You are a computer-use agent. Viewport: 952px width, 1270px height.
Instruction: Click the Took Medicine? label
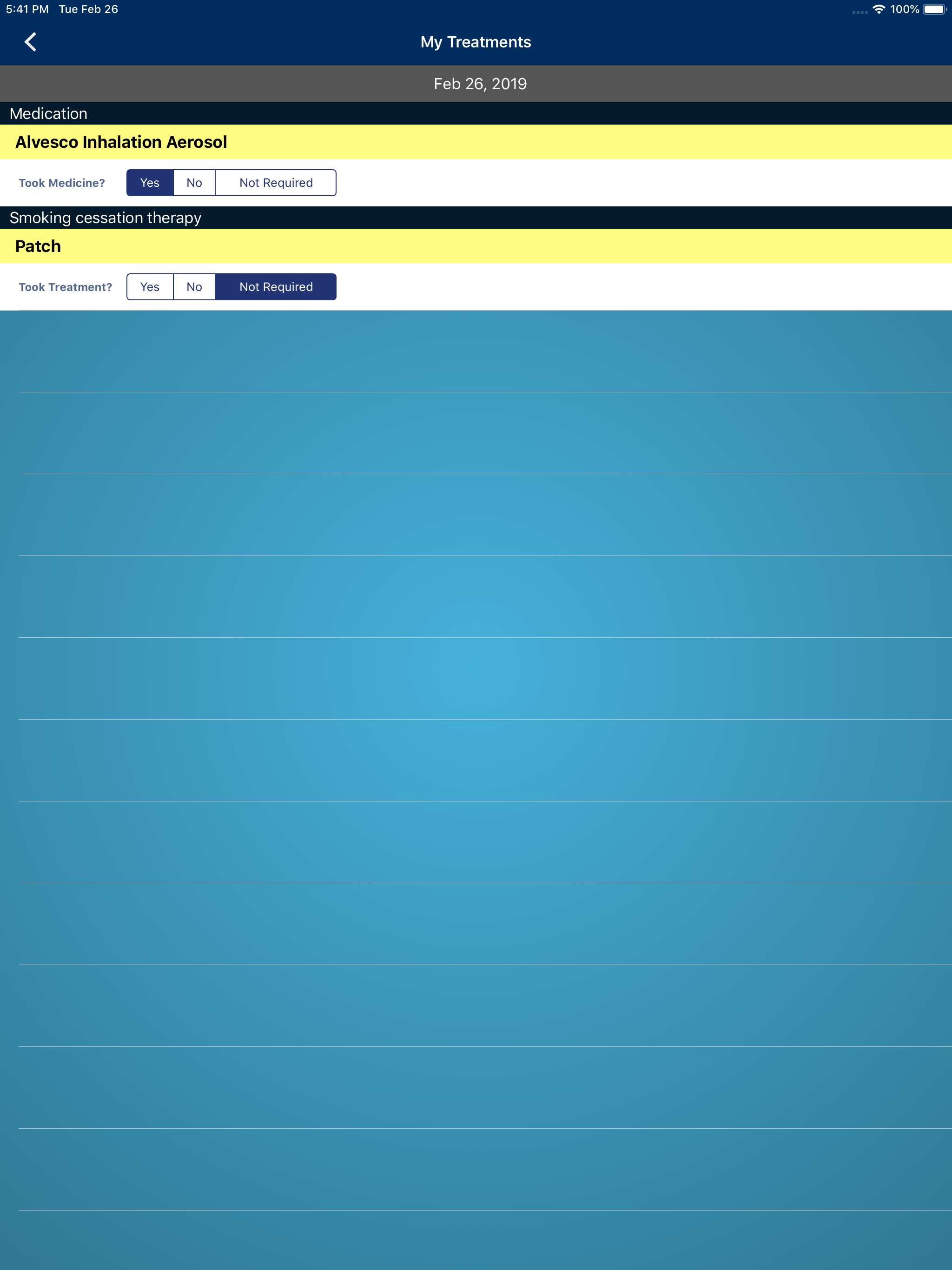pos(62,183)
